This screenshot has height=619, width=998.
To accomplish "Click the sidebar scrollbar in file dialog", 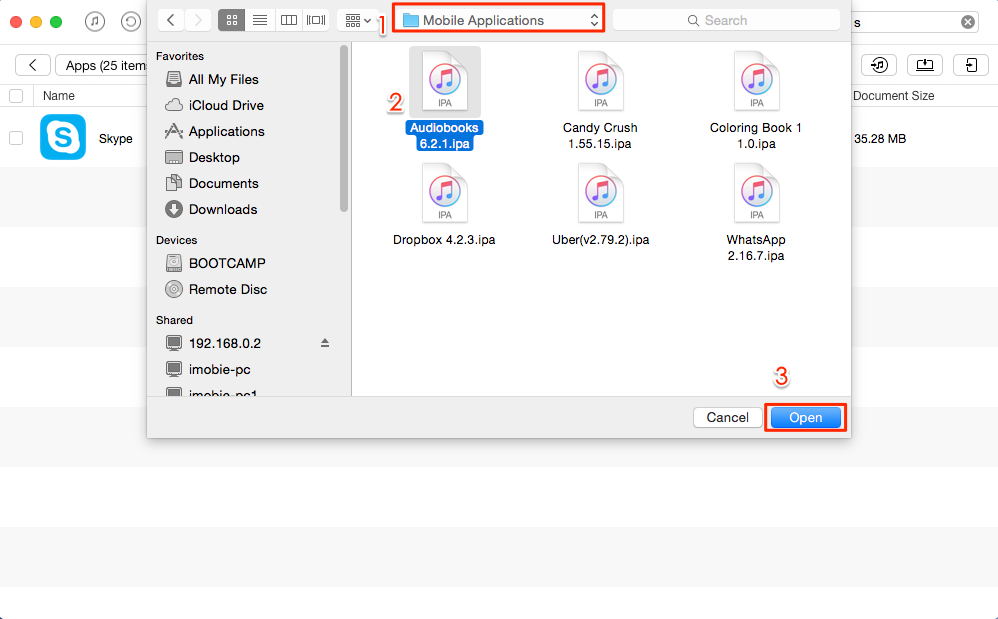I will click(x=344, y=129).
